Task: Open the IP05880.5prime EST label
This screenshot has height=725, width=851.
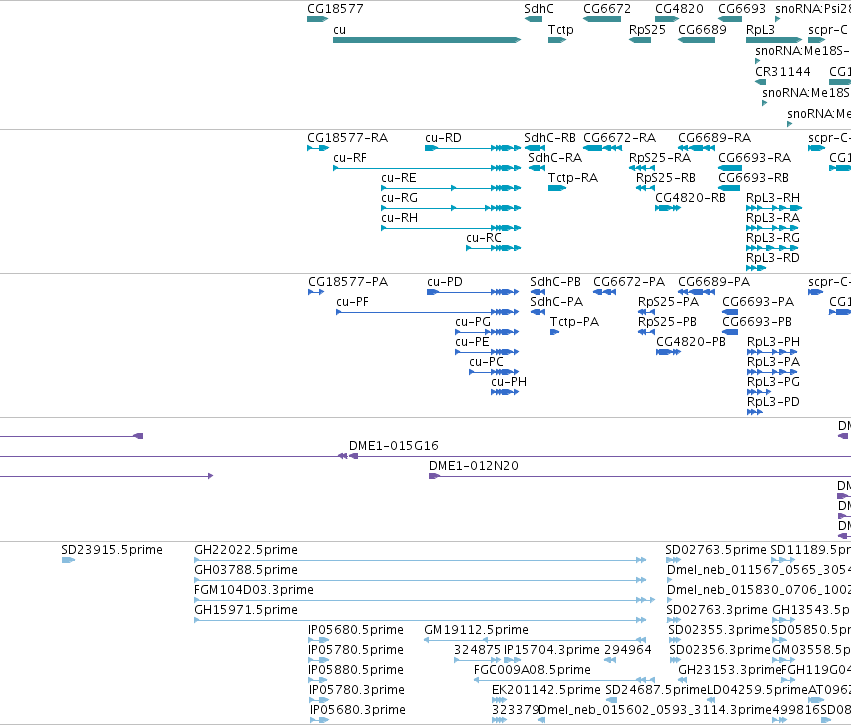Action: click(355, 671)
